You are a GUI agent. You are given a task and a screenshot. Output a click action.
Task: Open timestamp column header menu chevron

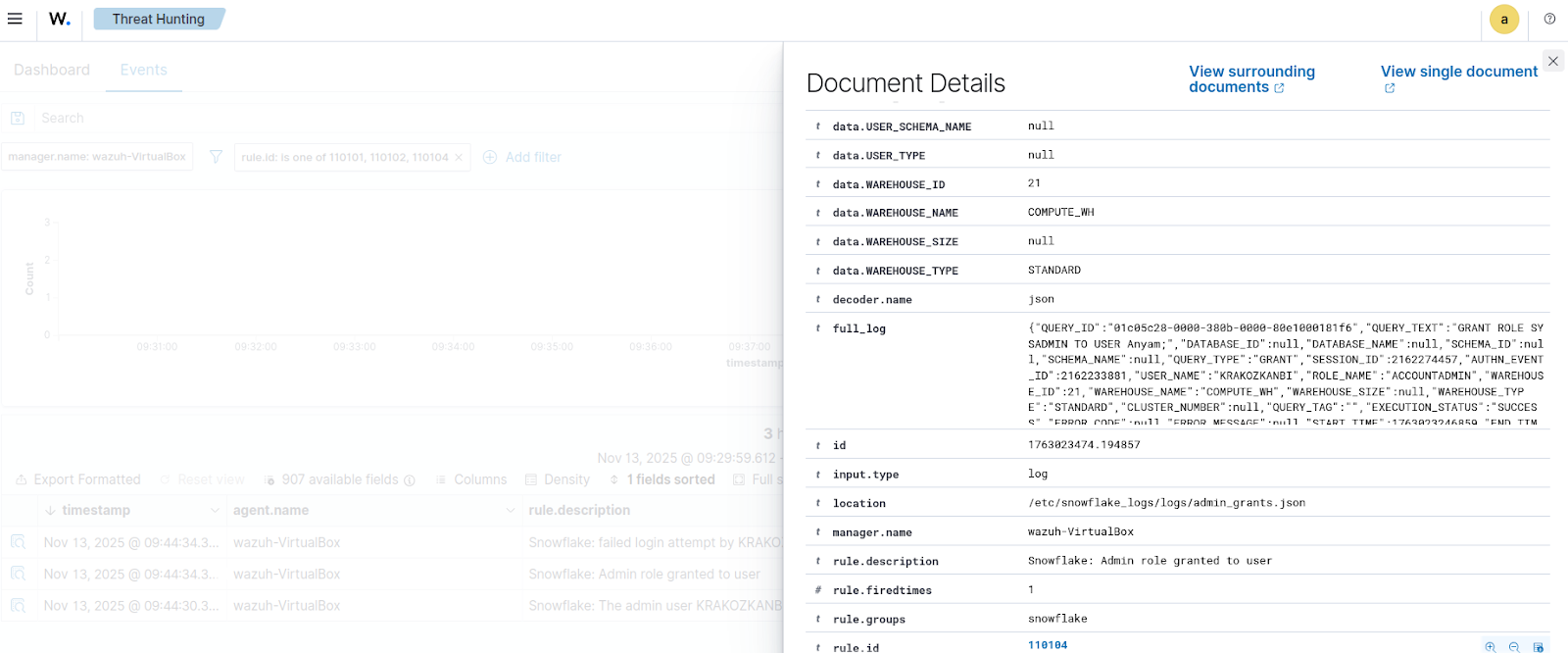click(215, 510)
